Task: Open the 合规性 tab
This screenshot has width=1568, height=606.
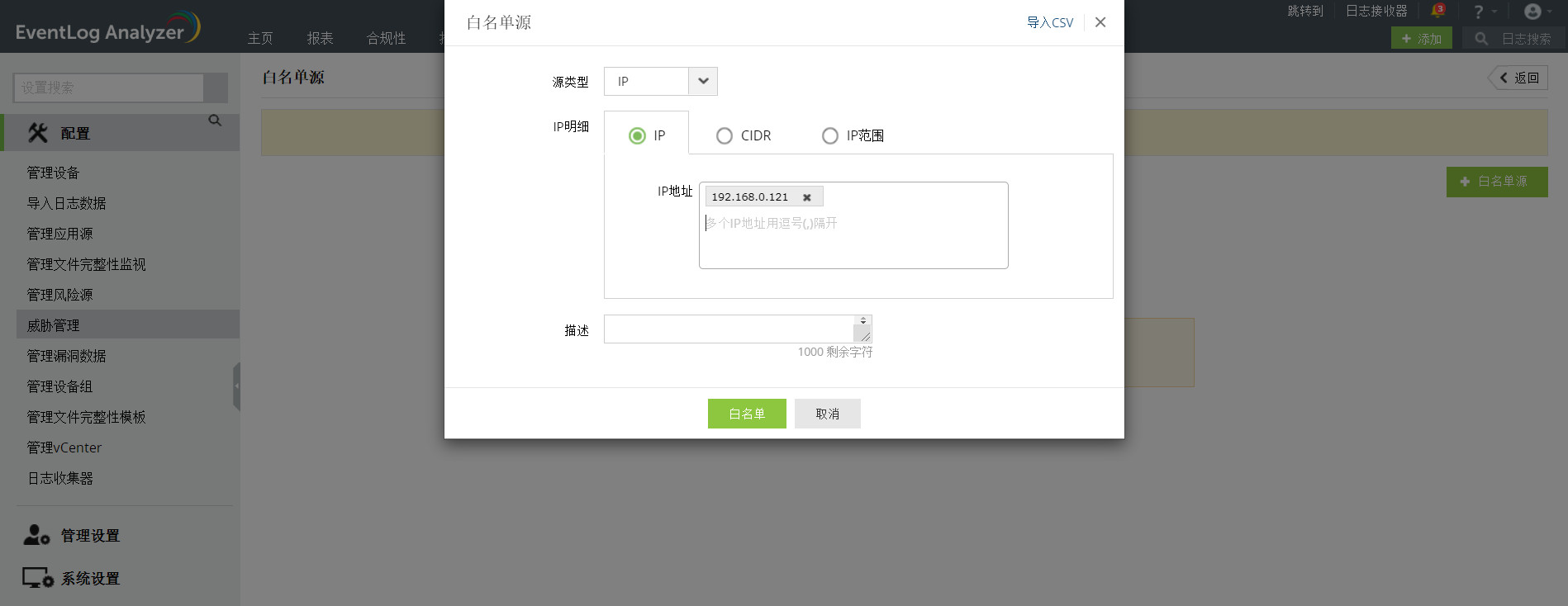Action: pos(386,38)
